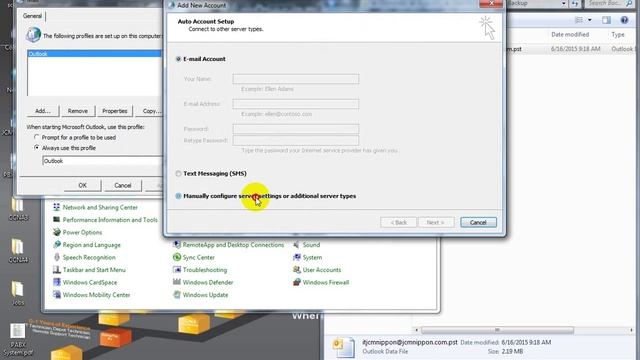Open the Windows Update icon
640x360 pixels.
click(x=177, y=295)
